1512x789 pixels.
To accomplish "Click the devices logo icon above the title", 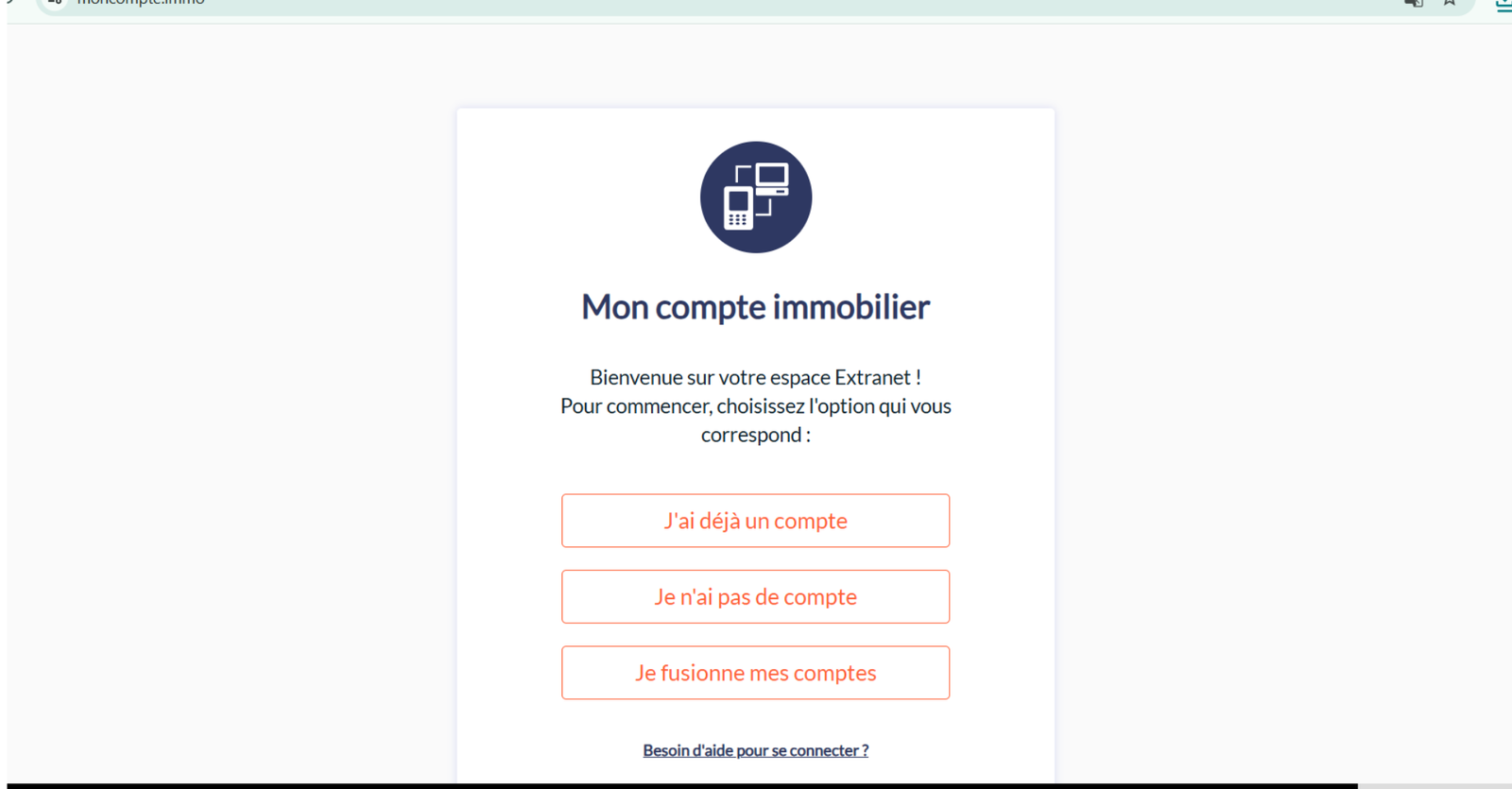I will click(x=756, y=197).
